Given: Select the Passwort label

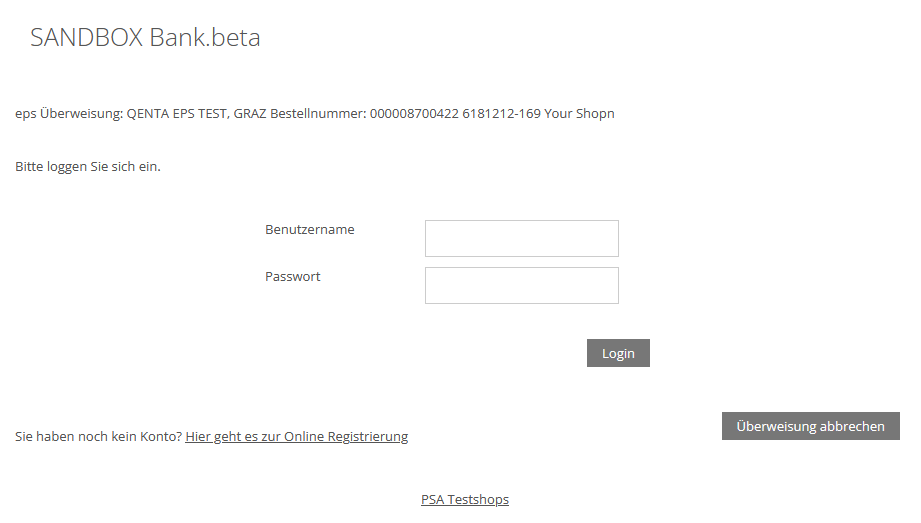Looking at the screenshot, I should click(x=293, y=277).
